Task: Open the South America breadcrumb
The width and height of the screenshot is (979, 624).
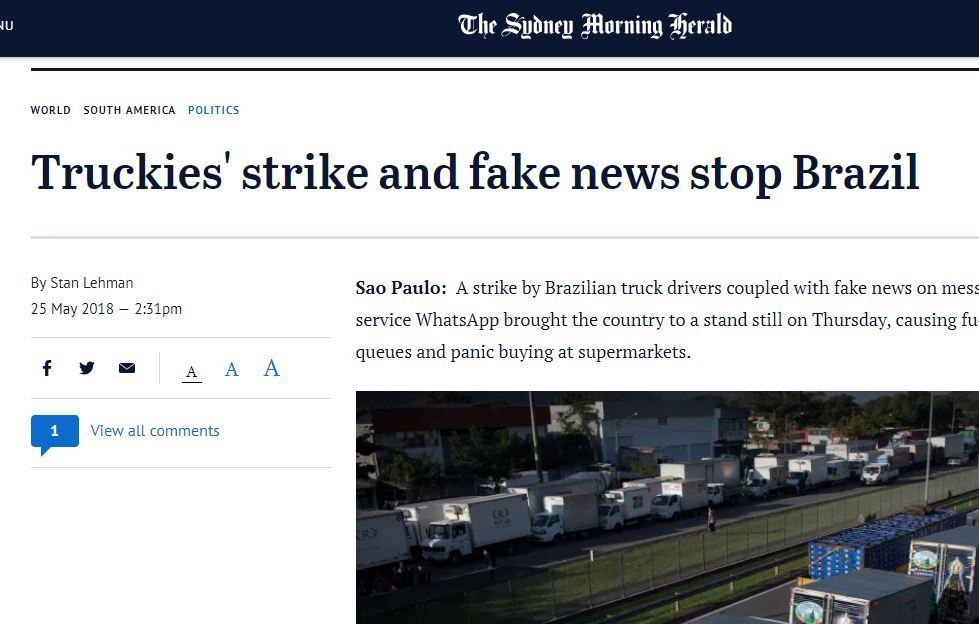Action: (x=129, y=110)
